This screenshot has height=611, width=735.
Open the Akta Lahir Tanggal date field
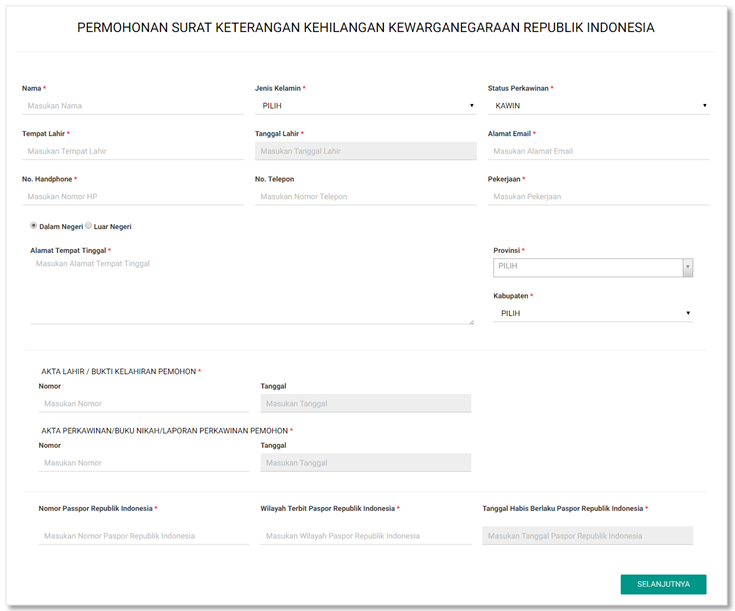pos(365,404)
